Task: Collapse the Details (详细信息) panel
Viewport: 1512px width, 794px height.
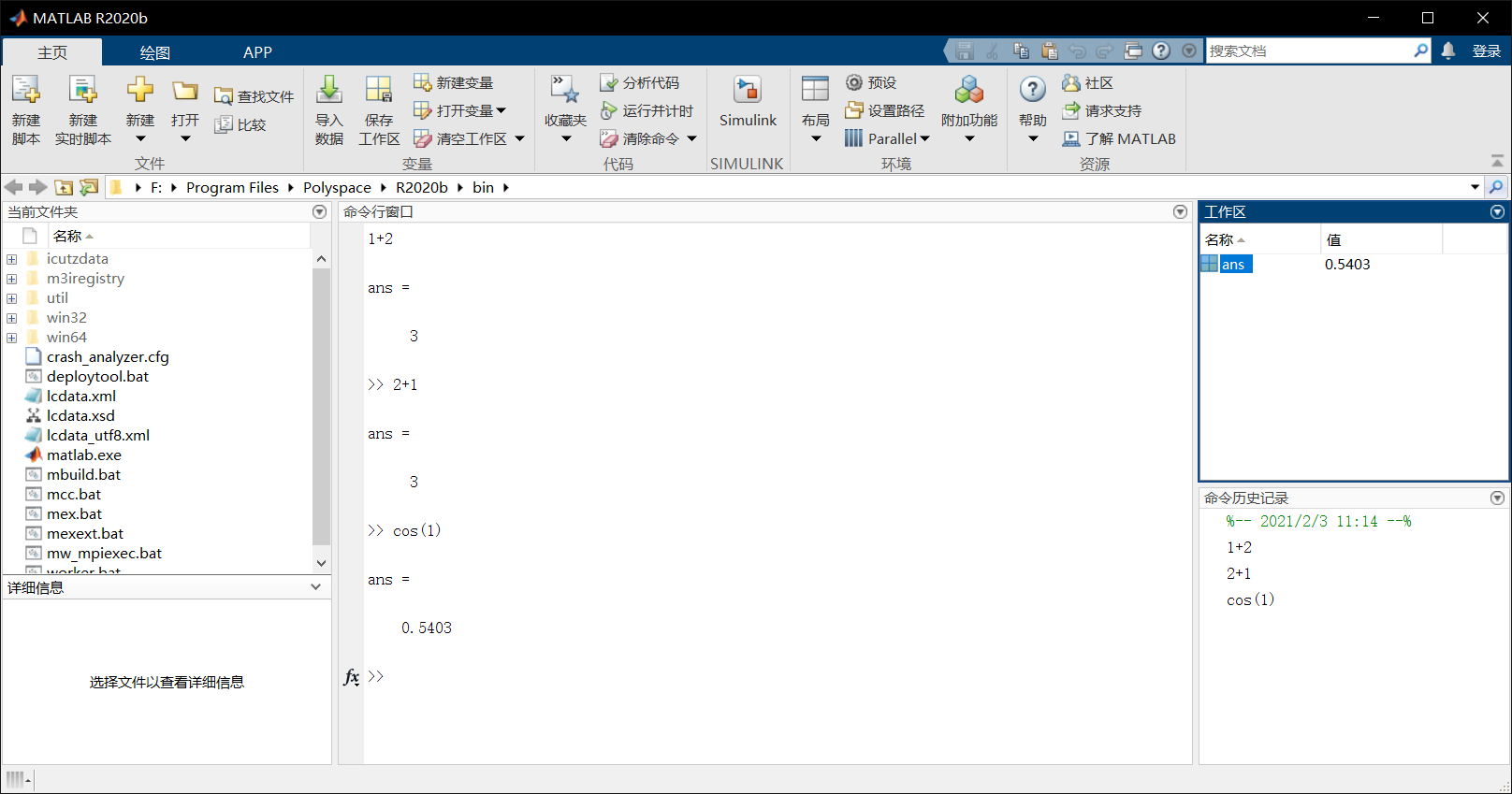Action: click(315, 587)
